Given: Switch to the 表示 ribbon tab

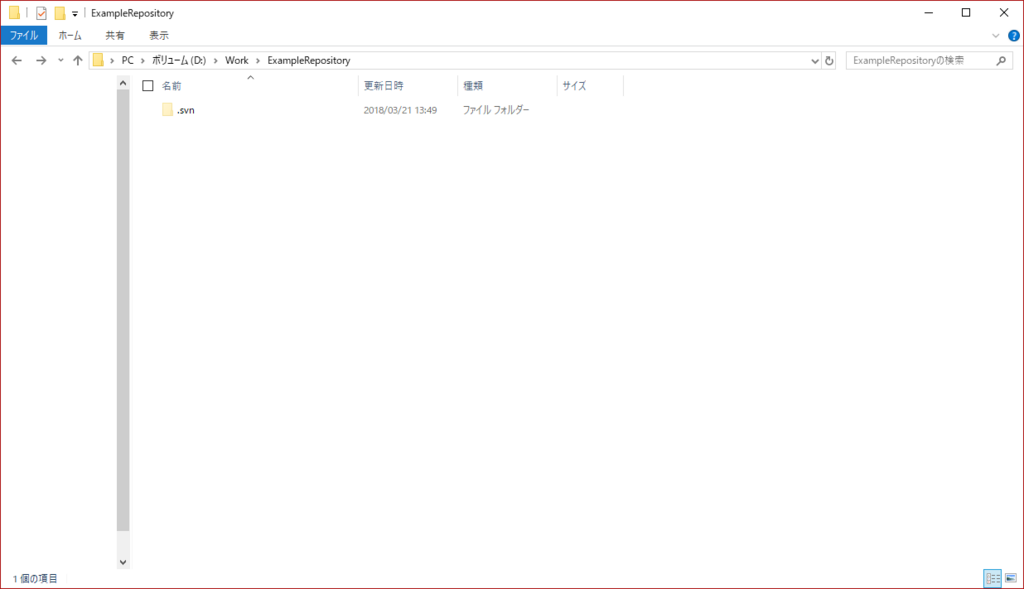Looking at the screenshot, I should point(159,35).
